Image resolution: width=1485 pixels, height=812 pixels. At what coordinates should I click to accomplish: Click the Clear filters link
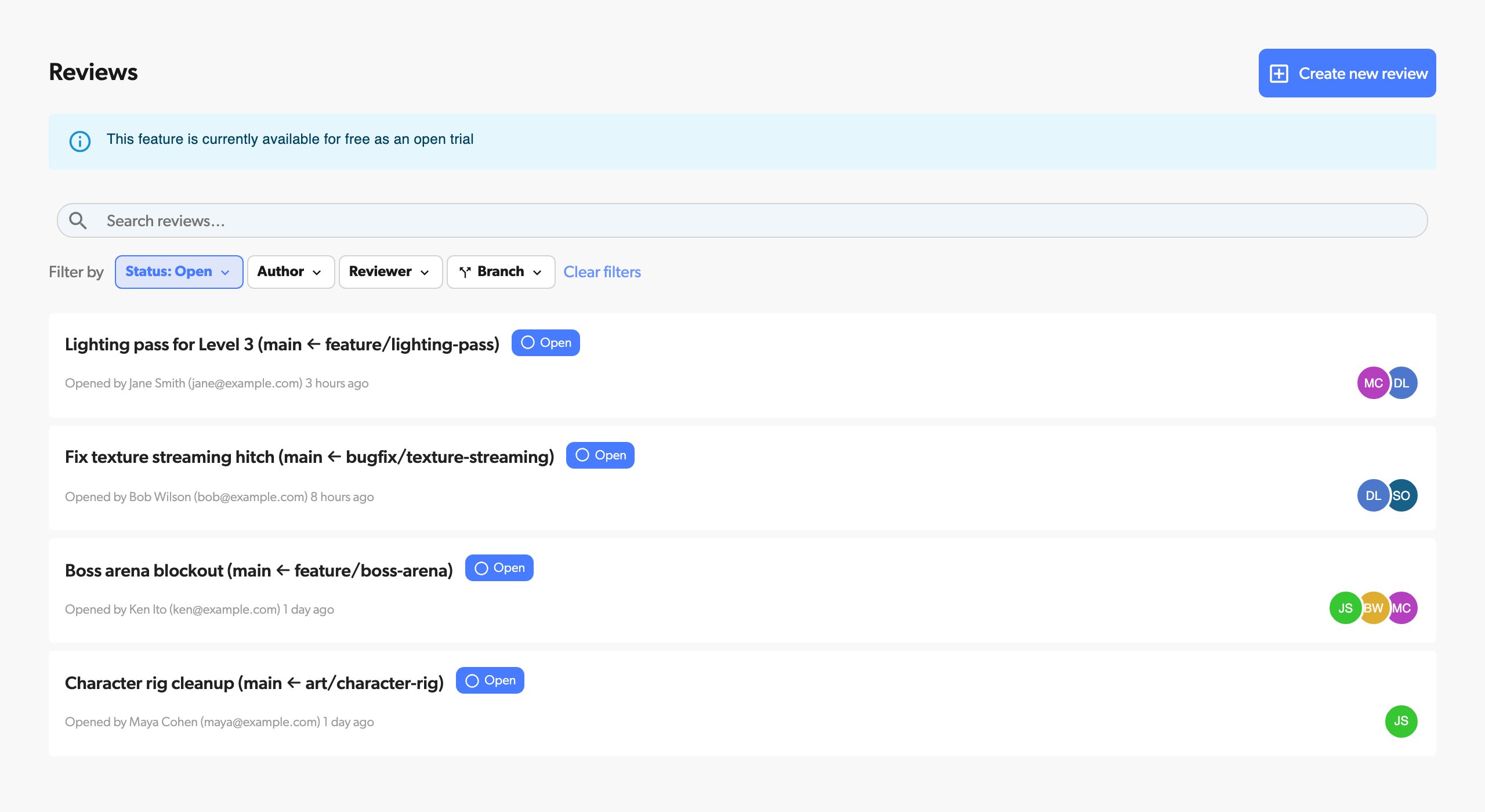point(602,272)
